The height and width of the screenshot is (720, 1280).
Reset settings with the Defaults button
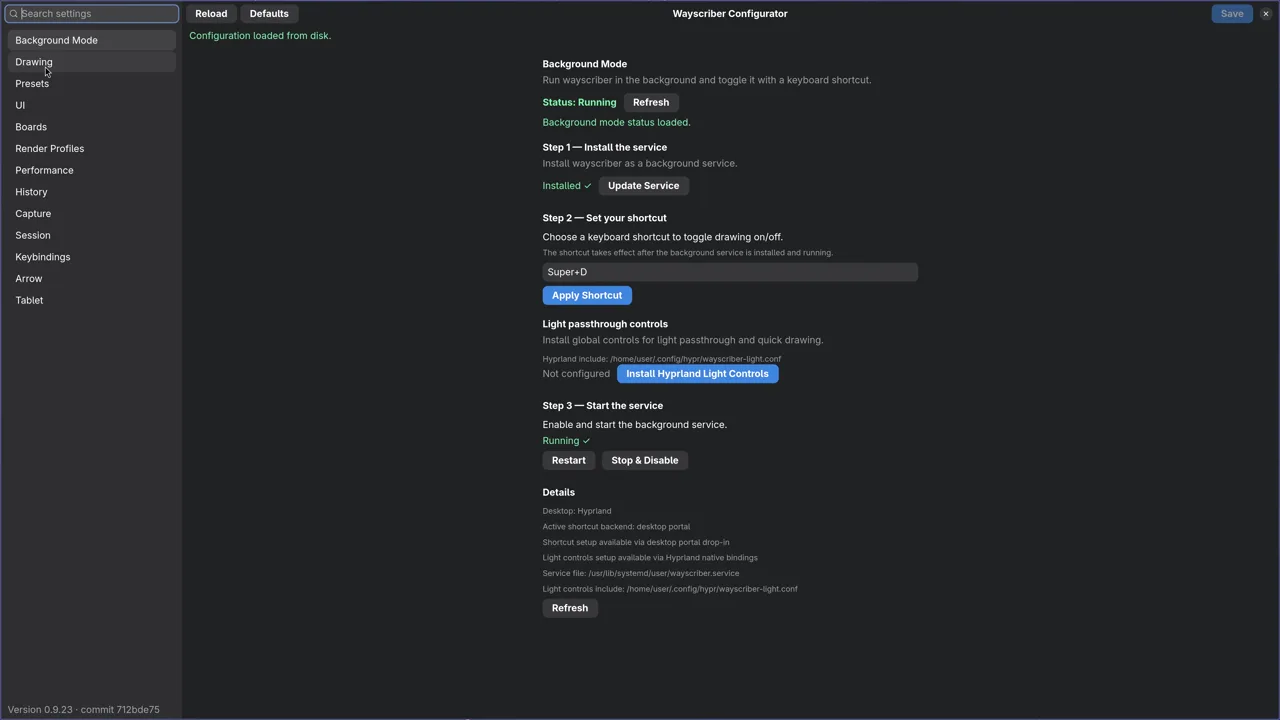pos(269,14)
